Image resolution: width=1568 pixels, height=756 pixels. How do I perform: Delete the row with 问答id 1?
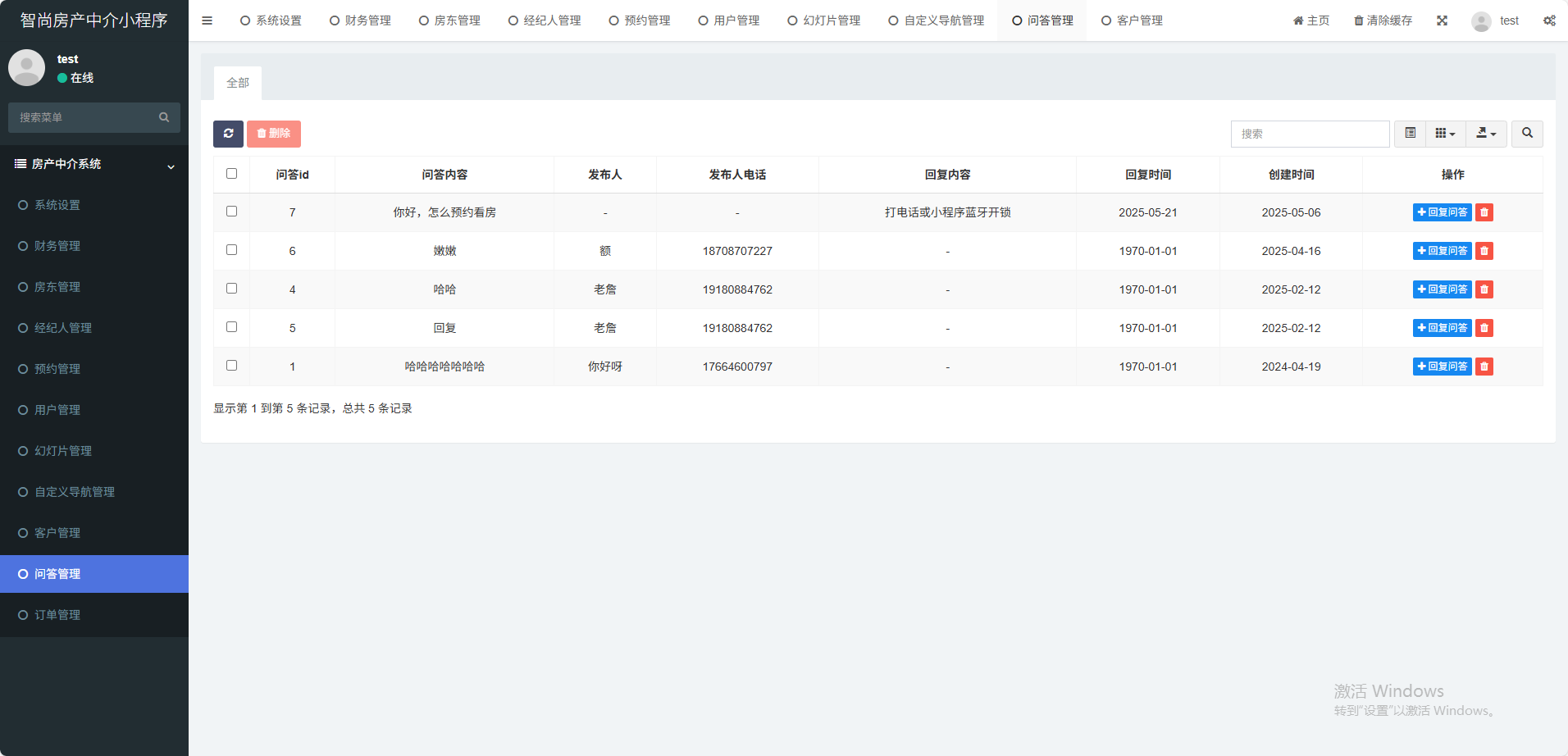click(x=1484, y=367)
